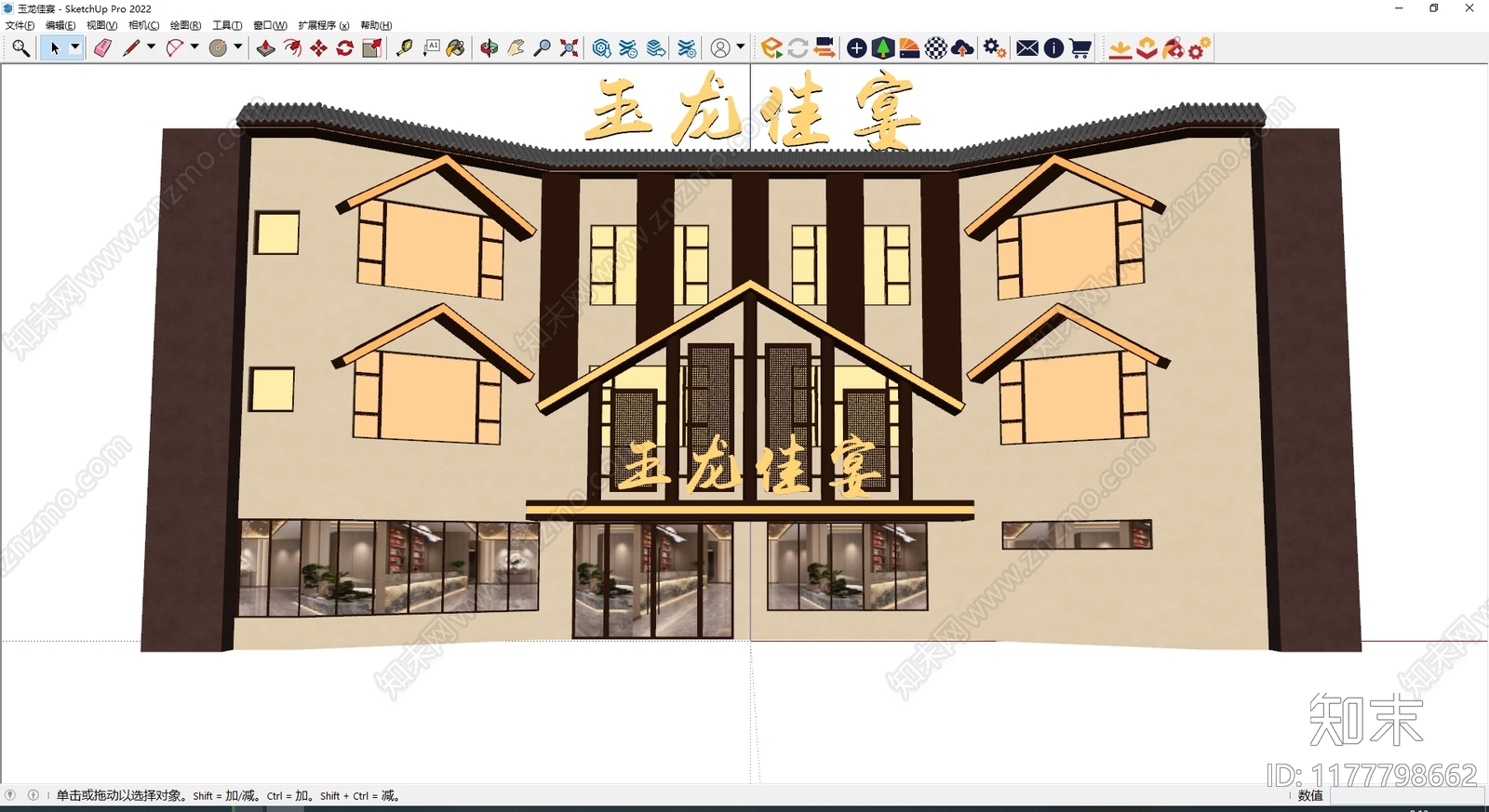This screenshot has width=1489, height=812.
Task: Click the red paint bucket plugin icon
Action: (1173, 48)
